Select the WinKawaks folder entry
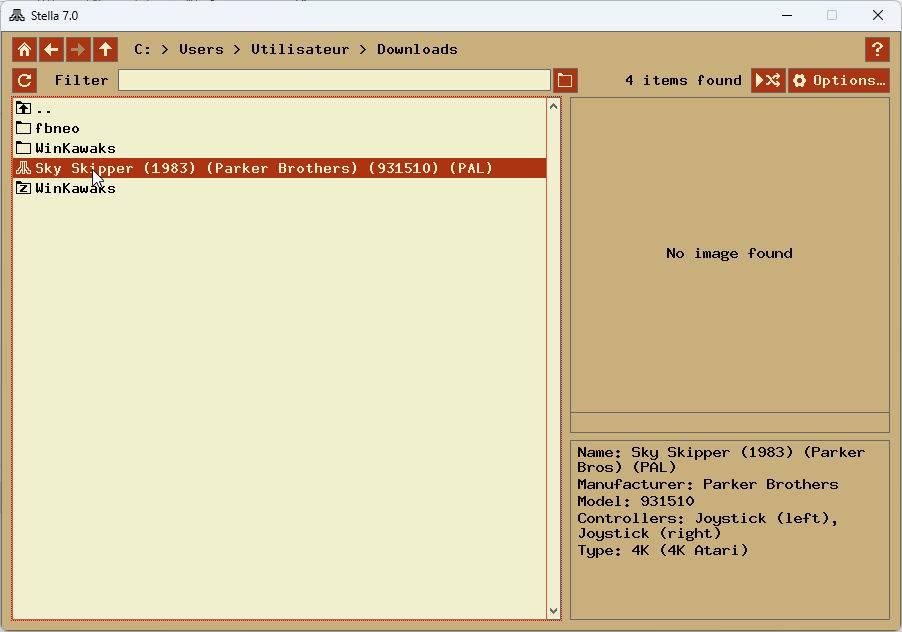902x632 pixels. tap(279, 148)
